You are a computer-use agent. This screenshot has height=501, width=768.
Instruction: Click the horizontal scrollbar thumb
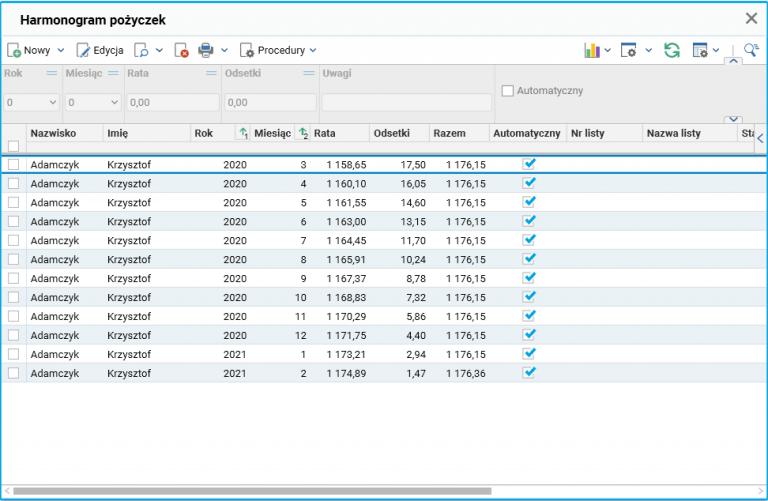pyautogui.click(x=252, y=491)
